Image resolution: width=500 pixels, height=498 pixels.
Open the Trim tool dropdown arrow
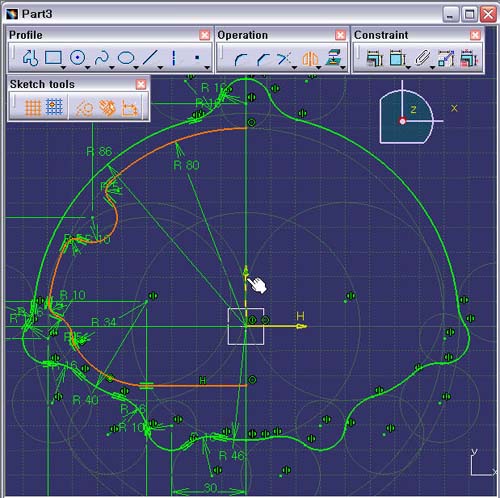[294, 68]
